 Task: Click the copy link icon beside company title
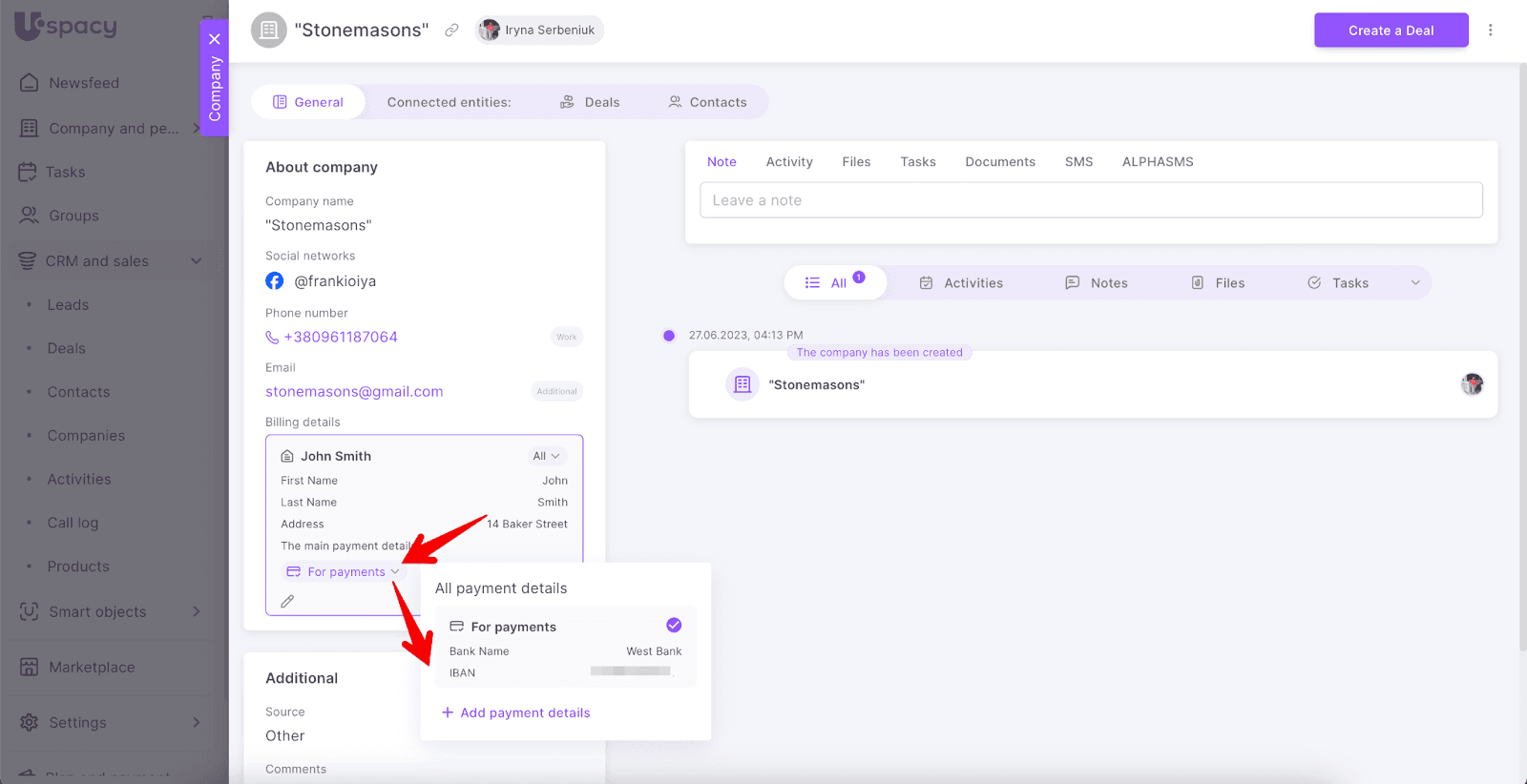pos(451,31)
